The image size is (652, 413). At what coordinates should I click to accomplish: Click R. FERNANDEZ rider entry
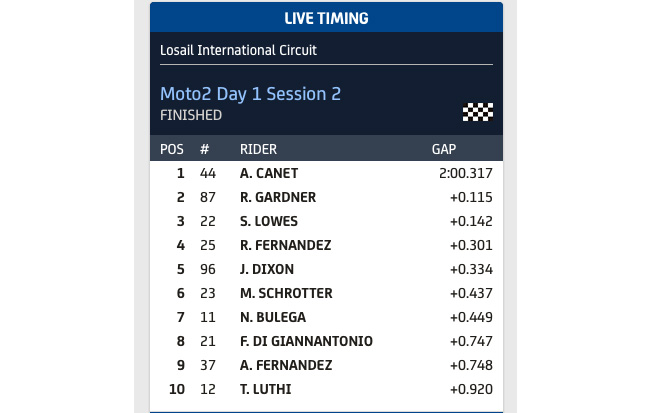coord(285,245)
